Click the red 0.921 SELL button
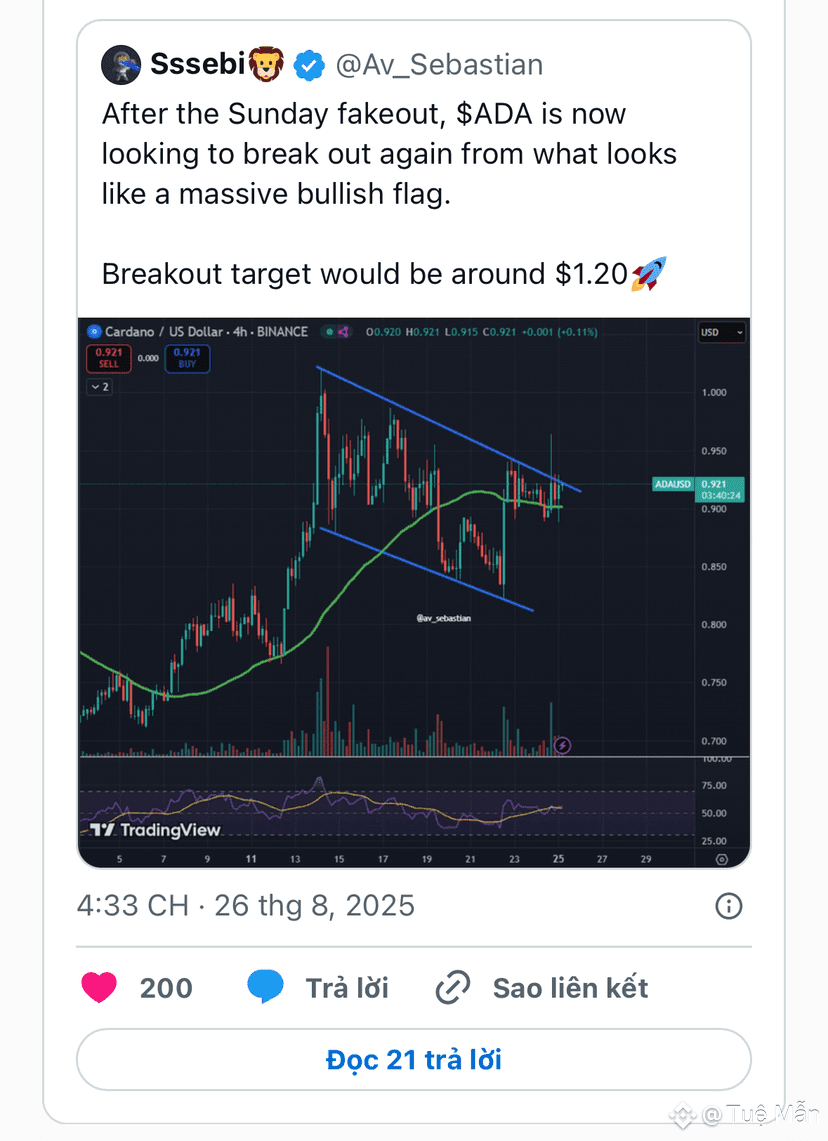The width and height of the screenshot is (828, 1141). [x=109, y=358]
